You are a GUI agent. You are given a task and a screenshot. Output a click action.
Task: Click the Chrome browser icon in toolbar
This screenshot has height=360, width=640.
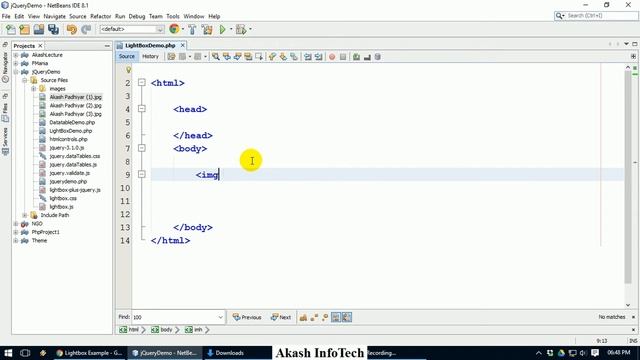174,29
